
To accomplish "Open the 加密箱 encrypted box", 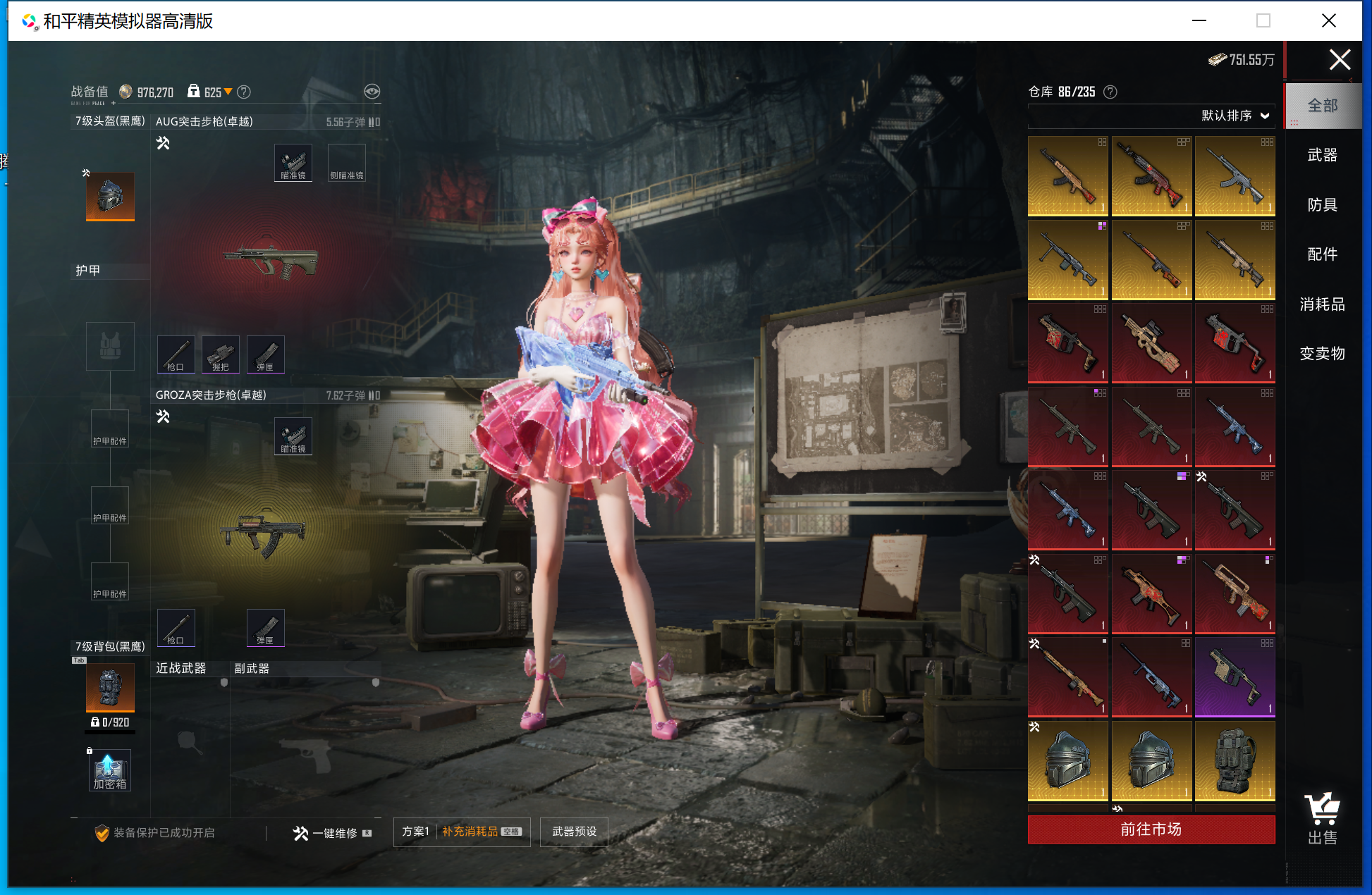I will [x=110, y=771].
